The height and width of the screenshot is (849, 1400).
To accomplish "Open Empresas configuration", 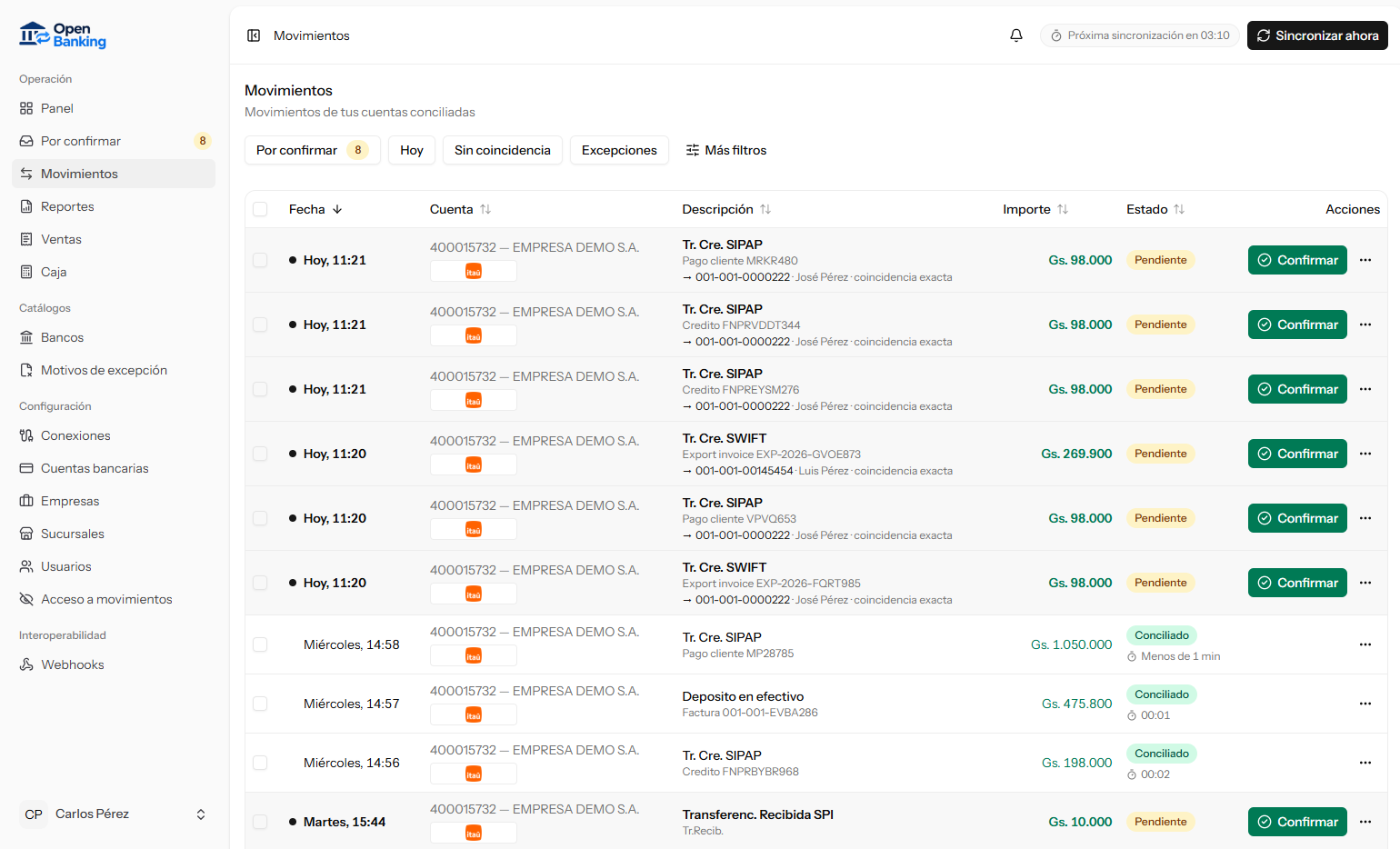I will click(x=114, y=501).
